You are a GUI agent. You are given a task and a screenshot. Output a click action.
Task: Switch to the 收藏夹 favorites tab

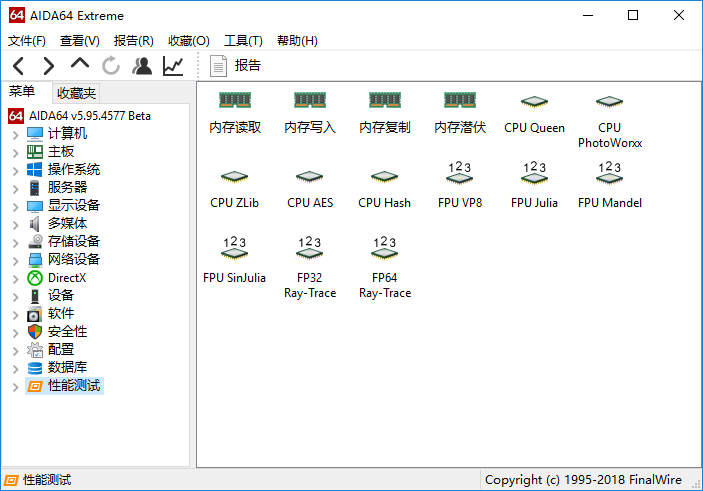pos(76,93)
